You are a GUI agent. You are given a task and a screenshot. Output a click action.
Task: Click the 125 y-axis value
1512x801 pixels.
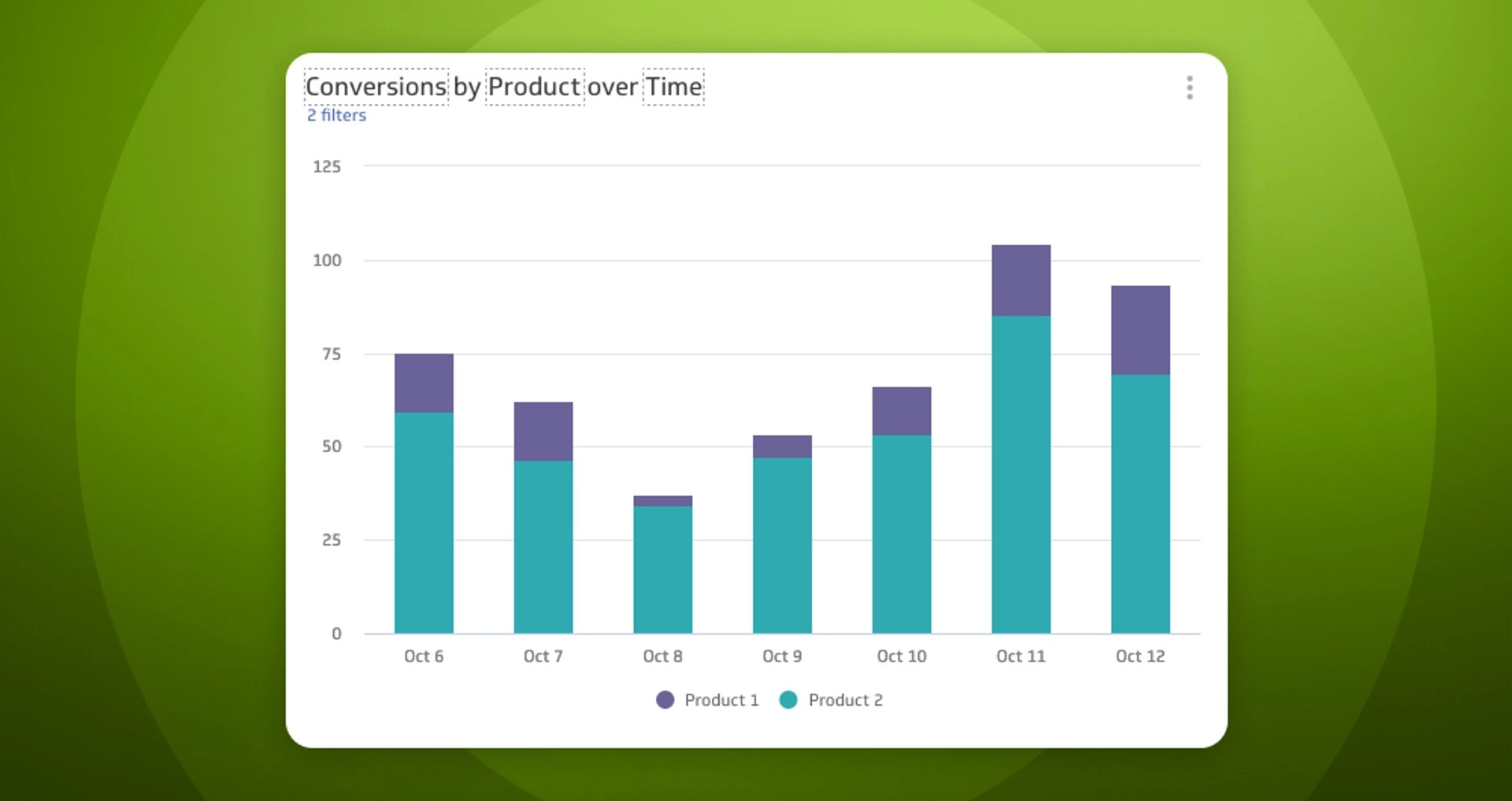pos(327,166)
